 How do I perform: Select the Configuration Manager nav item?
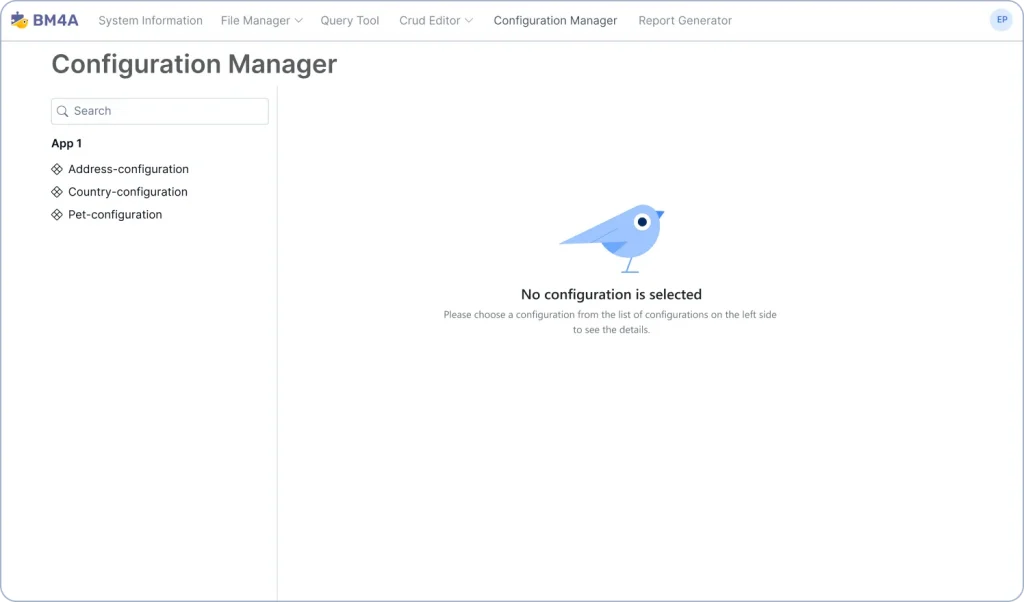coord(555,21)
